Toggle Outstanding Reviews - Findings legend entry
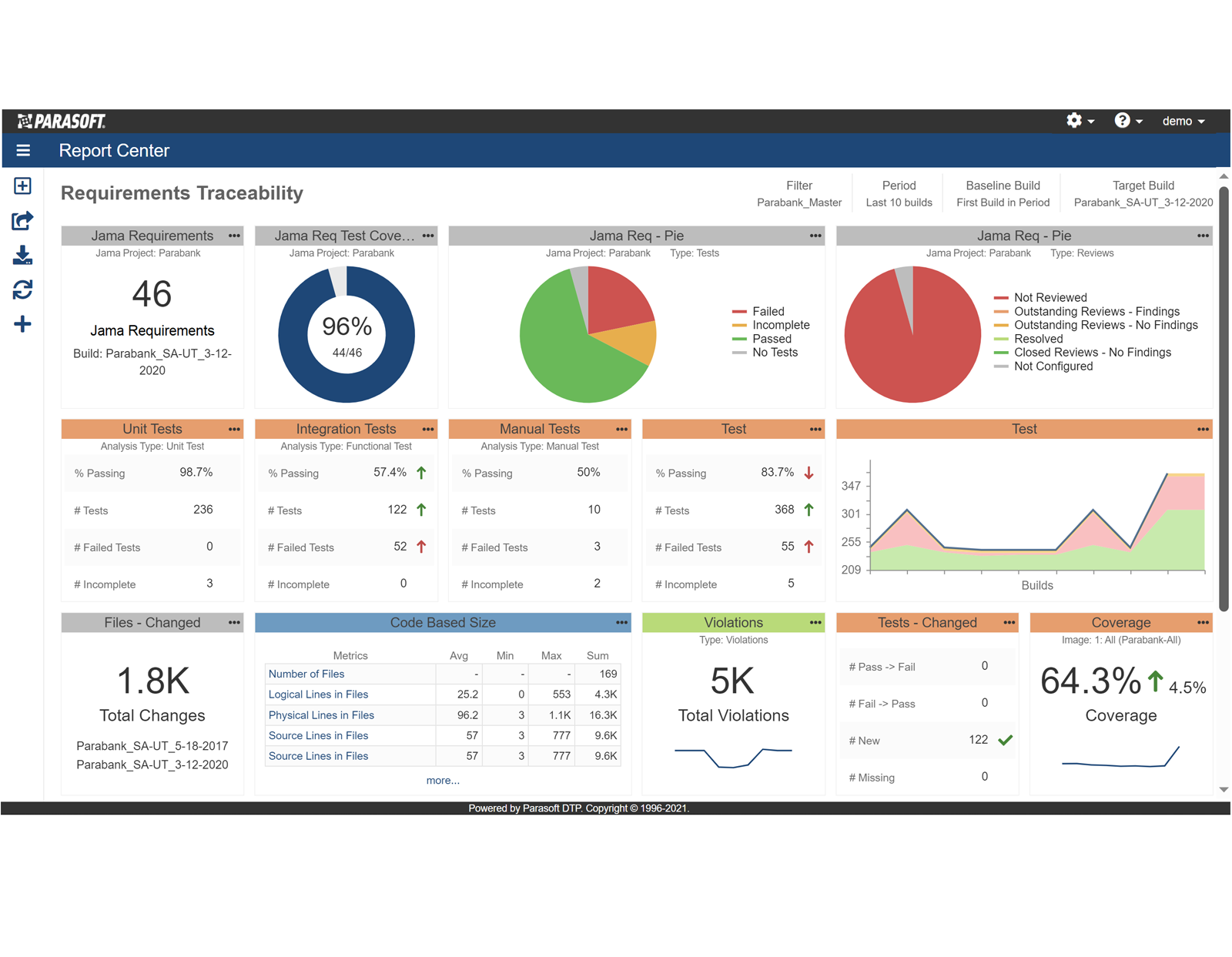 click(1086, 311)
